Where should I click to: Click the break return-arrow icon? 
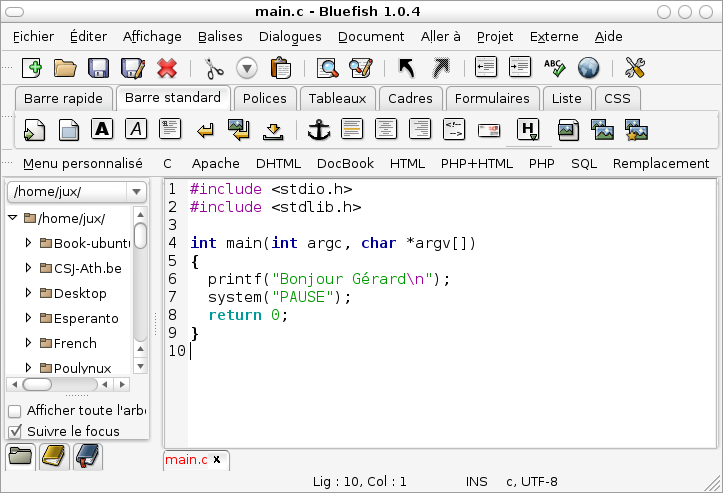point(205,131)
